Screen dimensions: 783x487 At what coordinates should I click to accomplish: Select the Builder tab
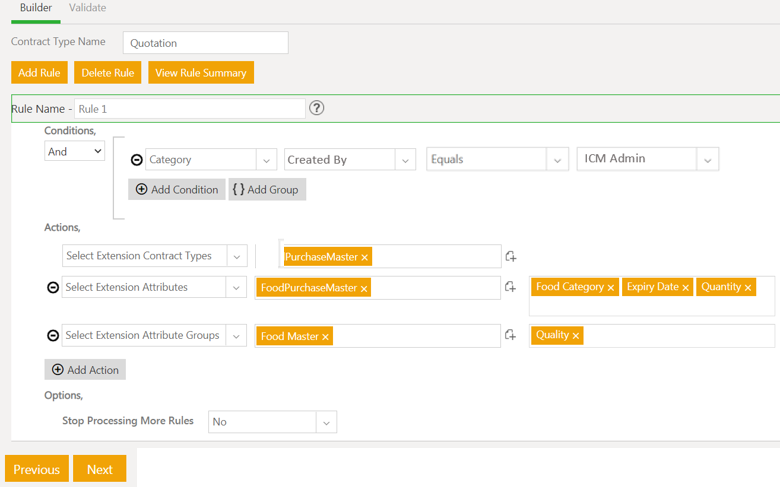click(x=36, y=8)
